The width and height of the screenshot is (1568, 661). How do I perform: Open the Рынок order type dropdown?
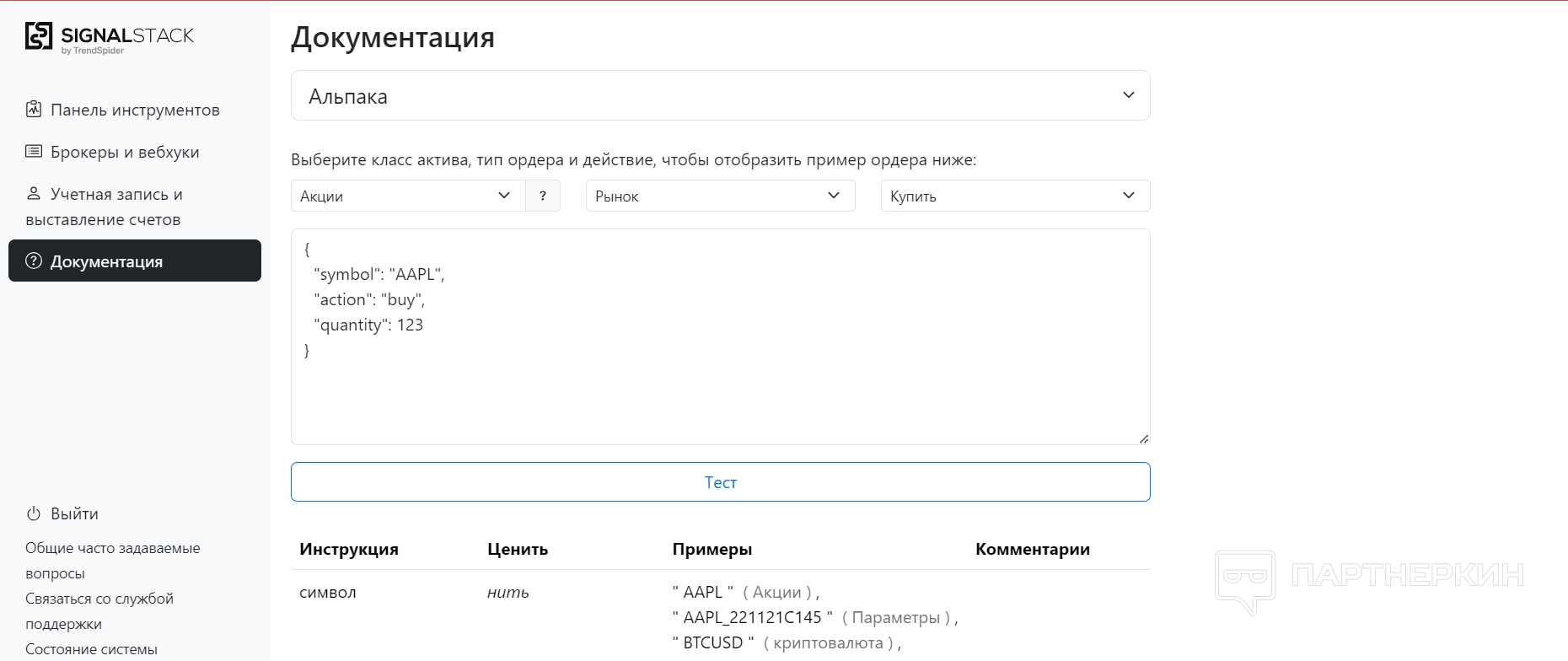coord(720,196)
